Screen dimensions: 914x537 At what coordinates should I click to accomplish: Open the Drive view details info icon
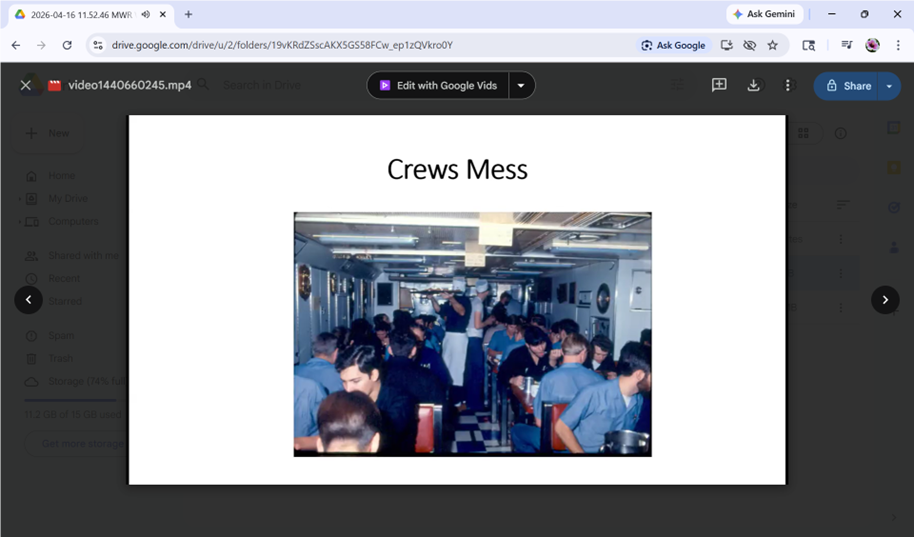840,133
